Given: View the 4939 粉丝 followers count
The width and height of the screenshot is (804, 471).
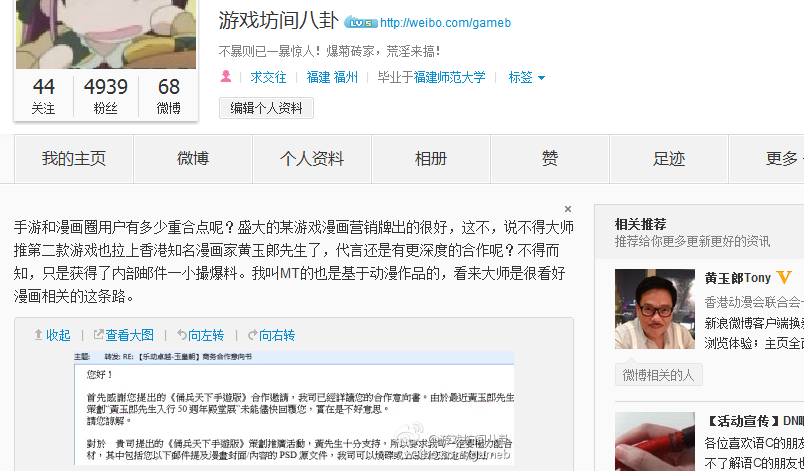Looking at the screenshot, I should 106,96.
